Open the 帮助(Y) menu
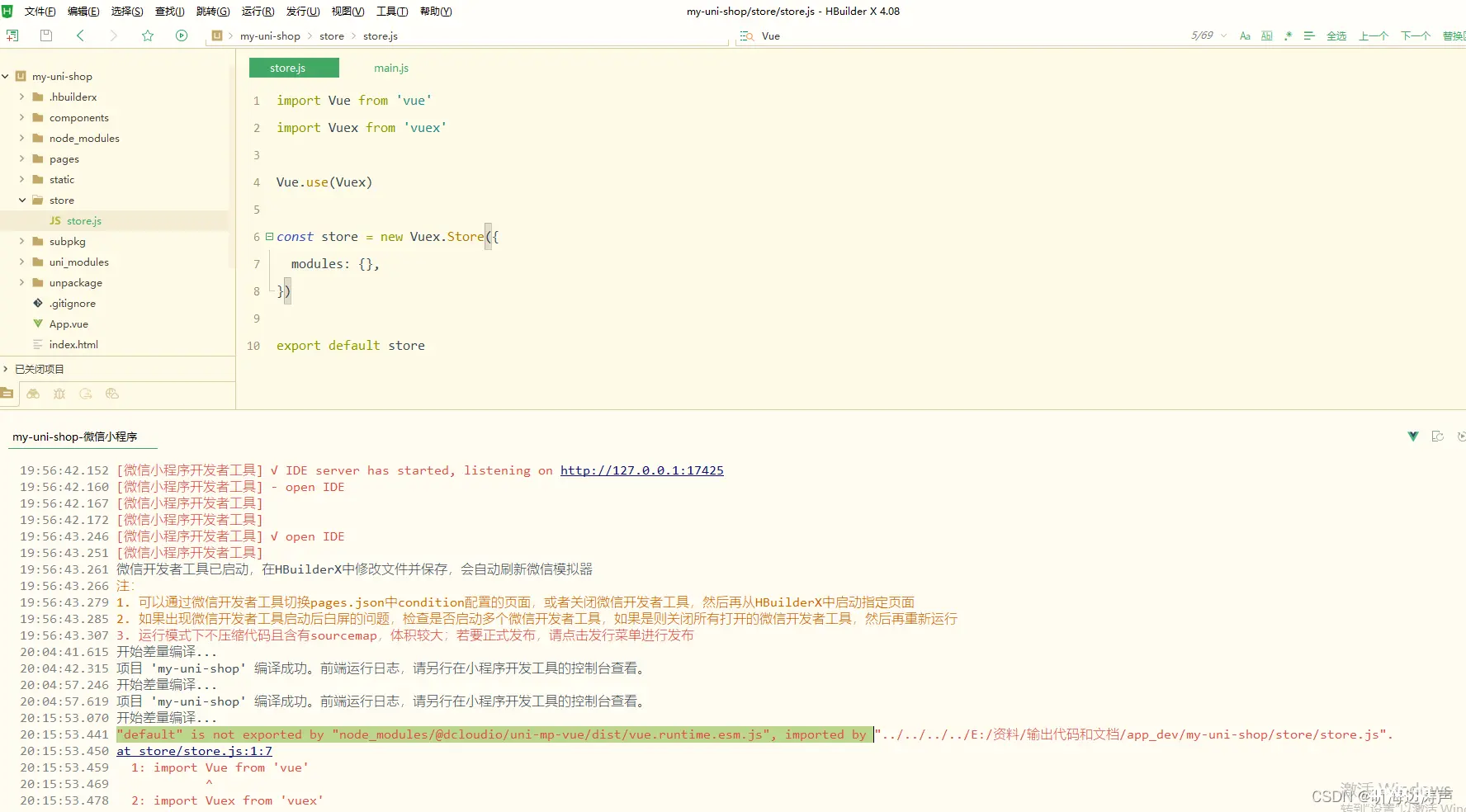Viewport: 1466px width, 812px height. 436,12
